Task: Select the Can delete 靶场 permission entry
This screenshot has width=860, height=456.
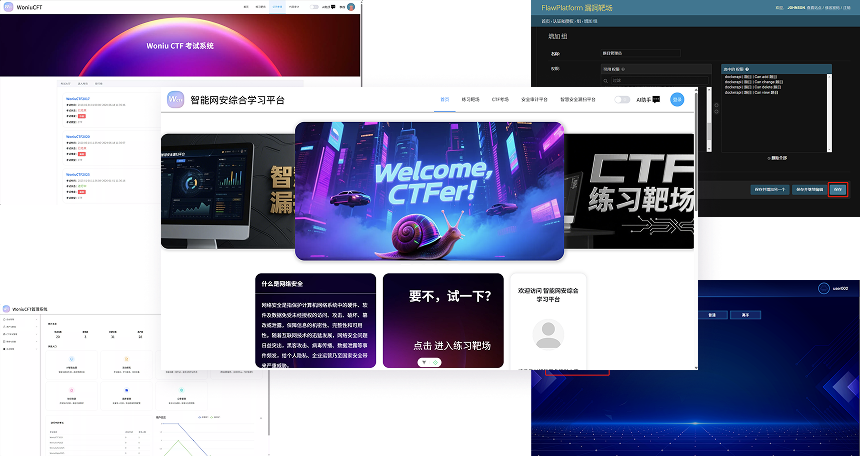Action: click(752, 87)
